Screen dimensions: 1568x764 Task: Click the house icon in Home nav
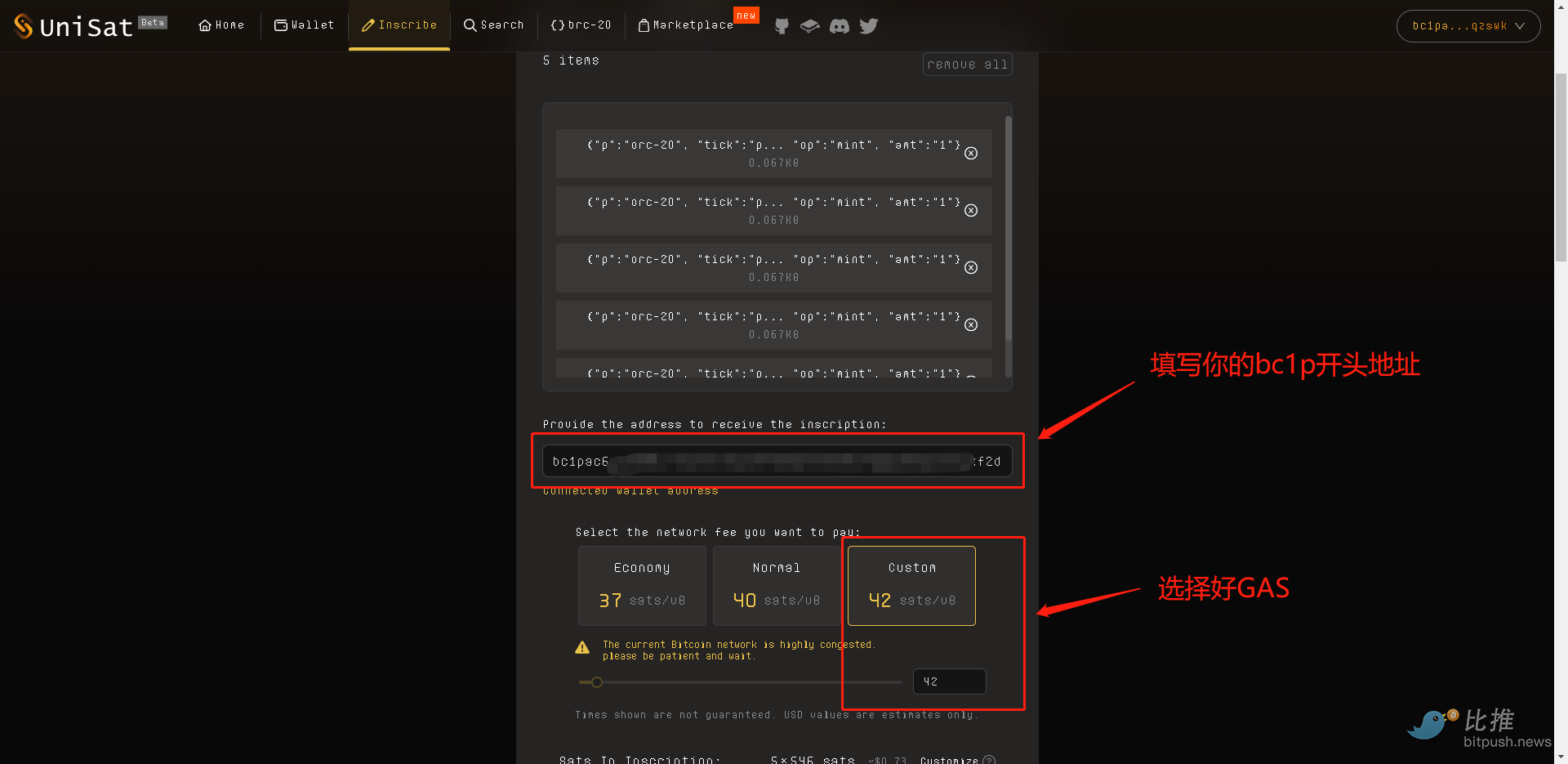tap(205, 25)
